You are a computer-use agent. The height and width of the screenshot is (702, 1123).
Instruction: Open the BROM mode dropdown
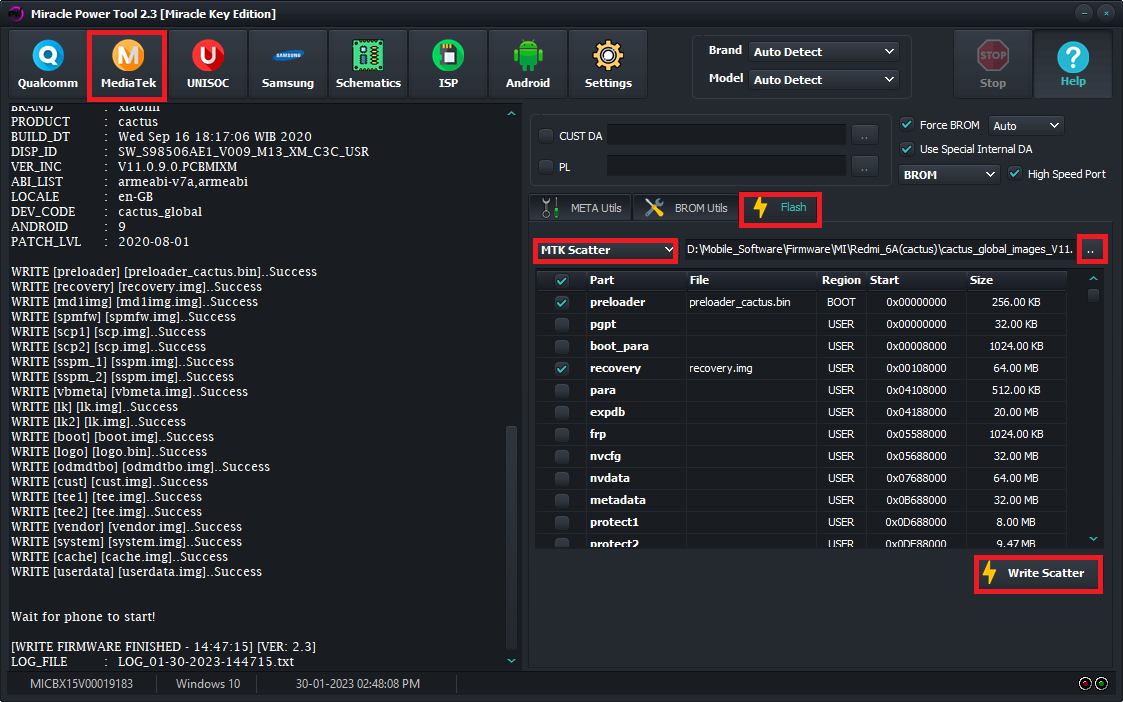(x=949, y=174)
